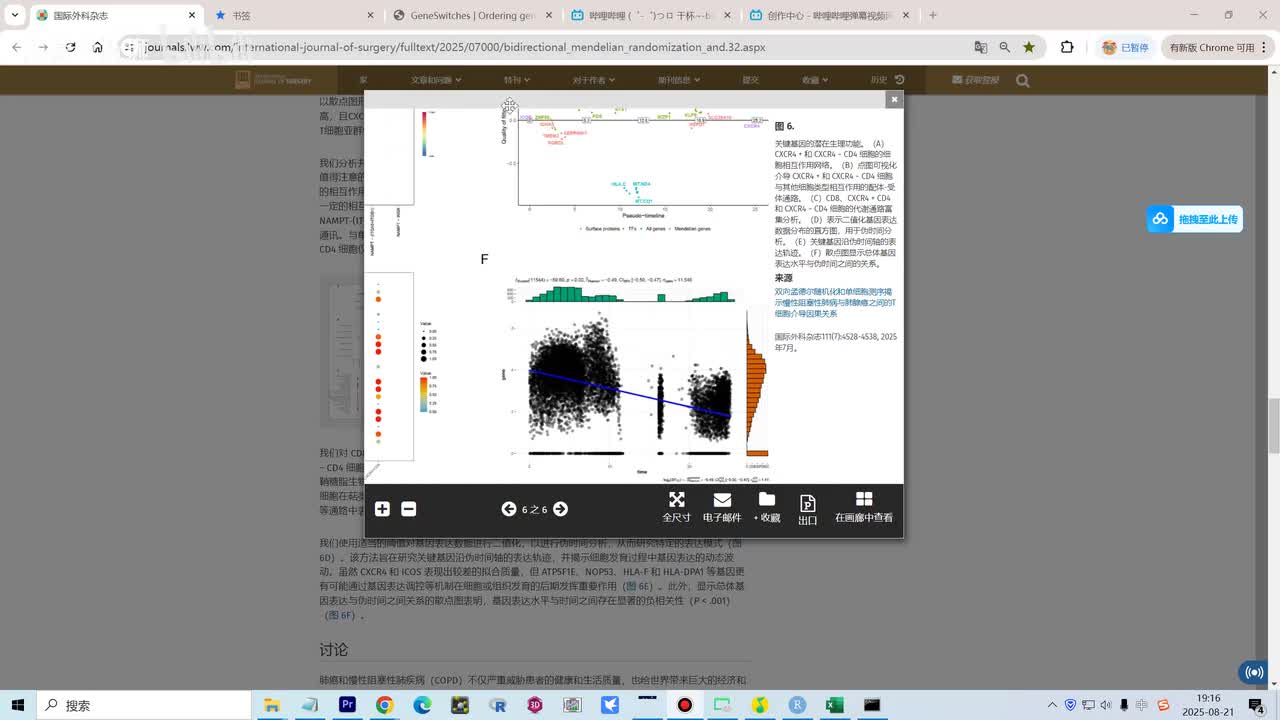Close the figure viewer popup

894,99
